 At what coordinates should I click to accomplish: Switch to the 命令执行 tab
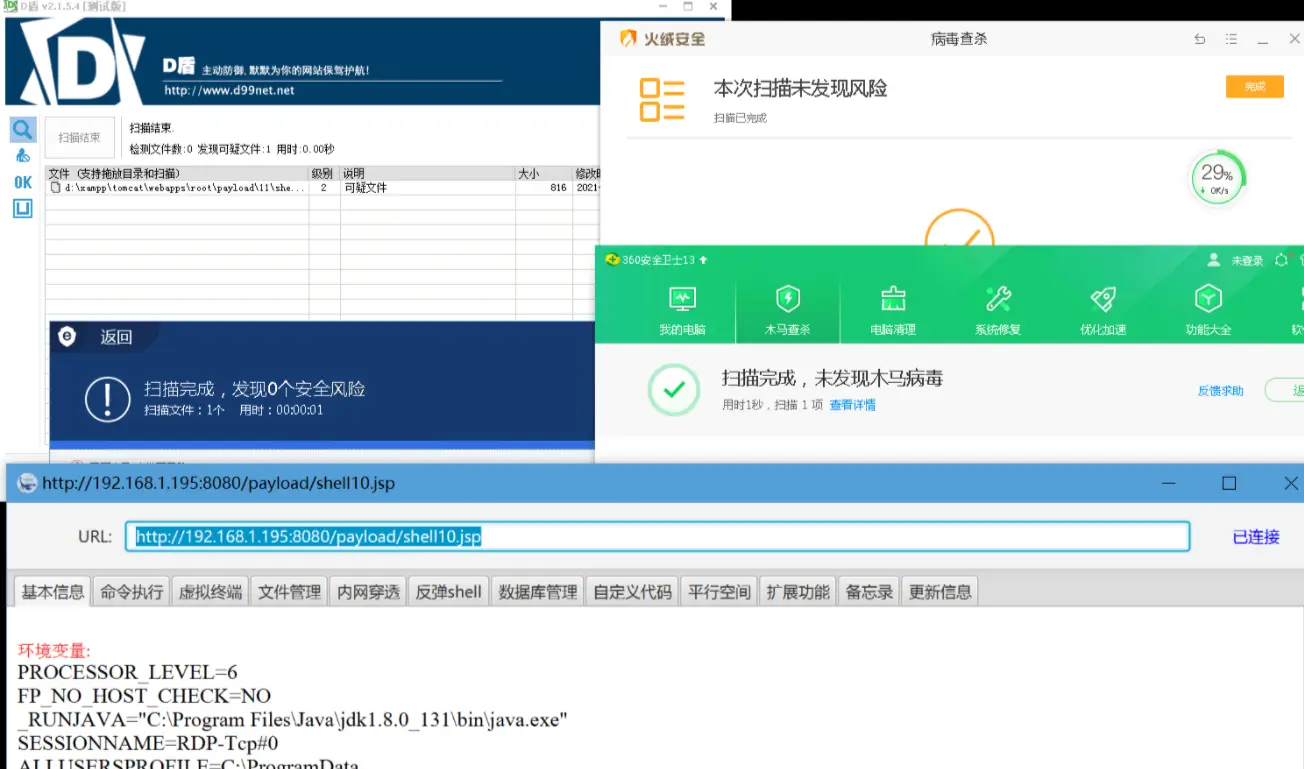(131, 592)
